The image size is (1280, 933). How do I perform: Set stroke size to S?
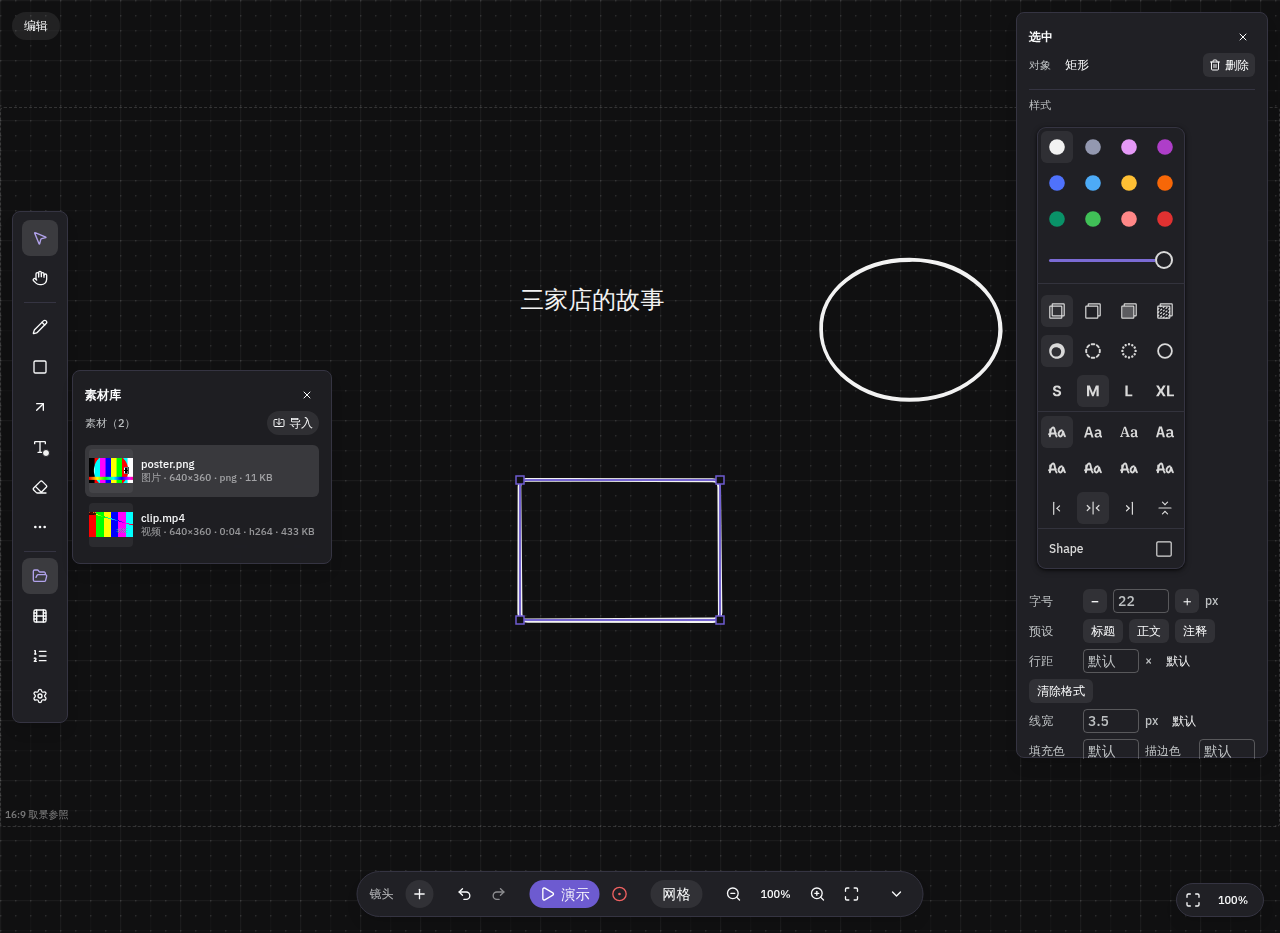click(1057, 391)
